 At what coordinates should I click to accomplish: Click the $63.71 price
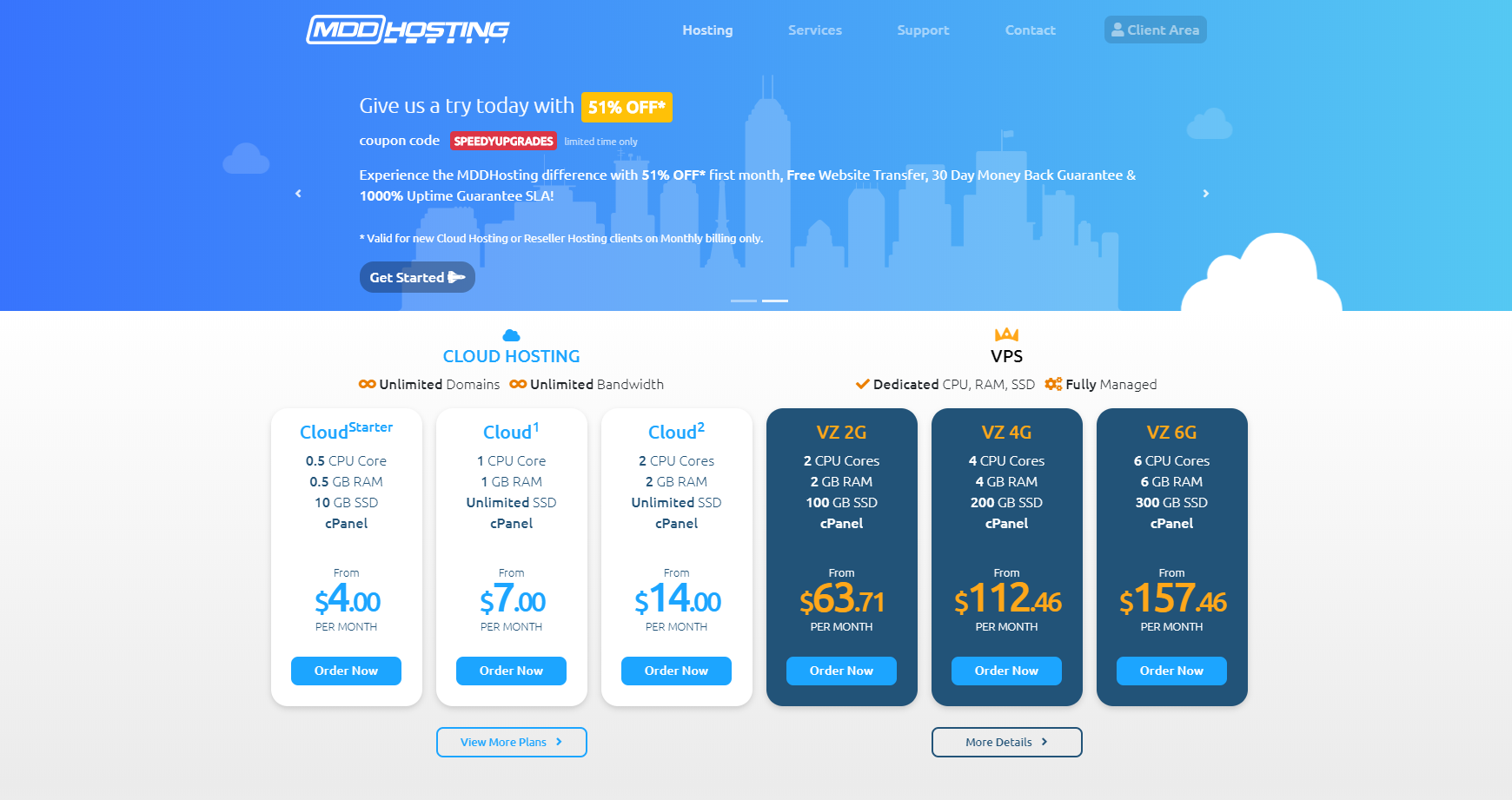pyautogui.click(x=842, y=599)
